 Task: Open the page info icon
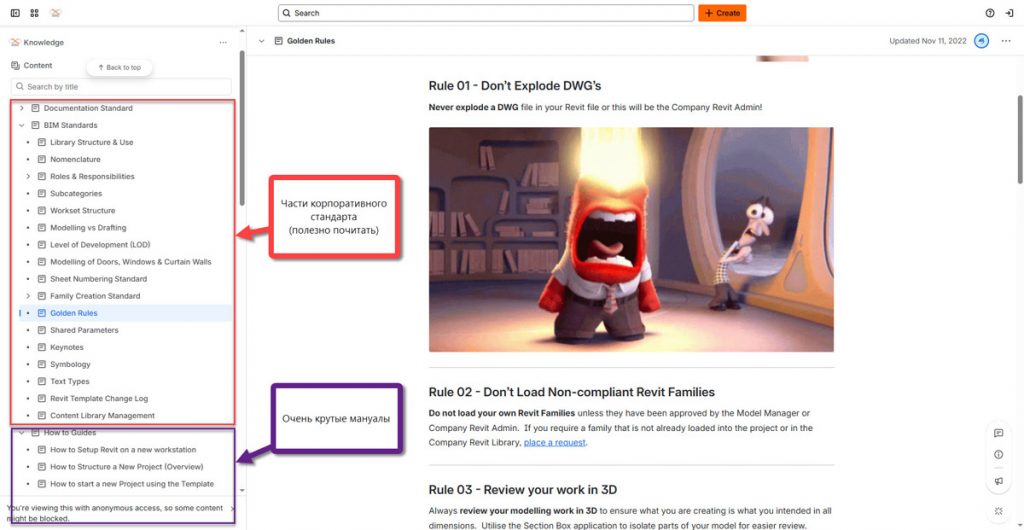998,455
